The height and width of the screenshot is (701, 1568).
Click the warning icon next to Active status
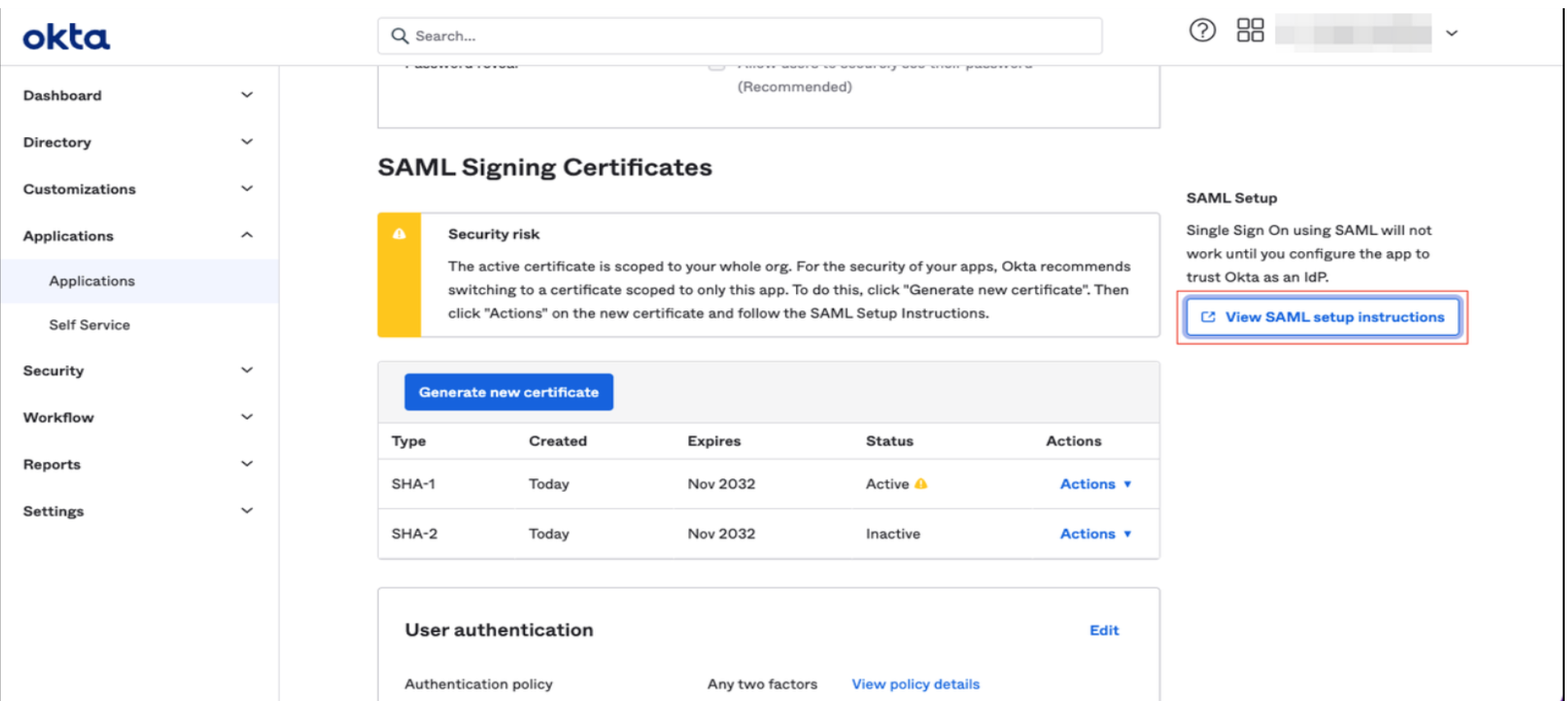coord(921,483)
